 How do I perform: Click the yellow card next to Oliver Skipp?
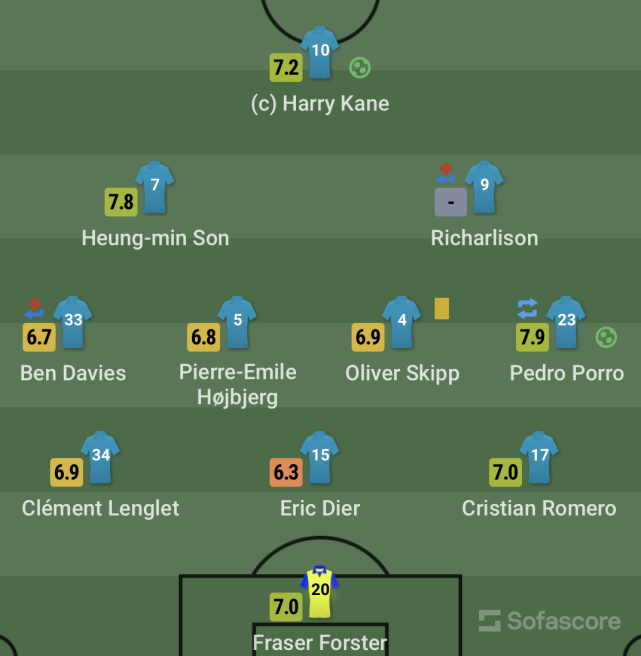(x=442, y=309)
